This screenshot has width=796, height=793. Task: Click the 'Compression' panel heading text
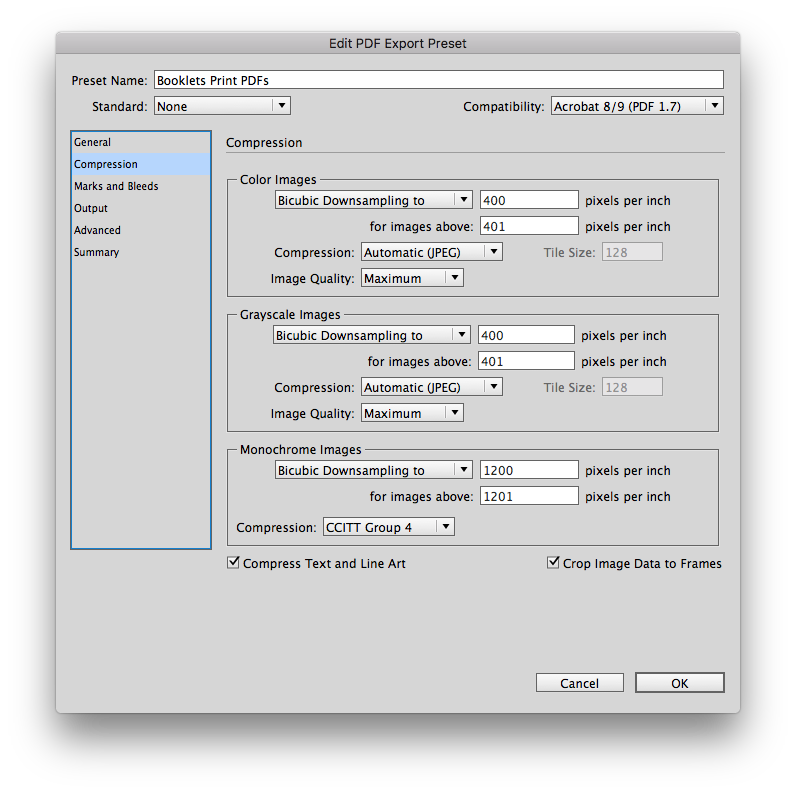(x=264, y=143)
